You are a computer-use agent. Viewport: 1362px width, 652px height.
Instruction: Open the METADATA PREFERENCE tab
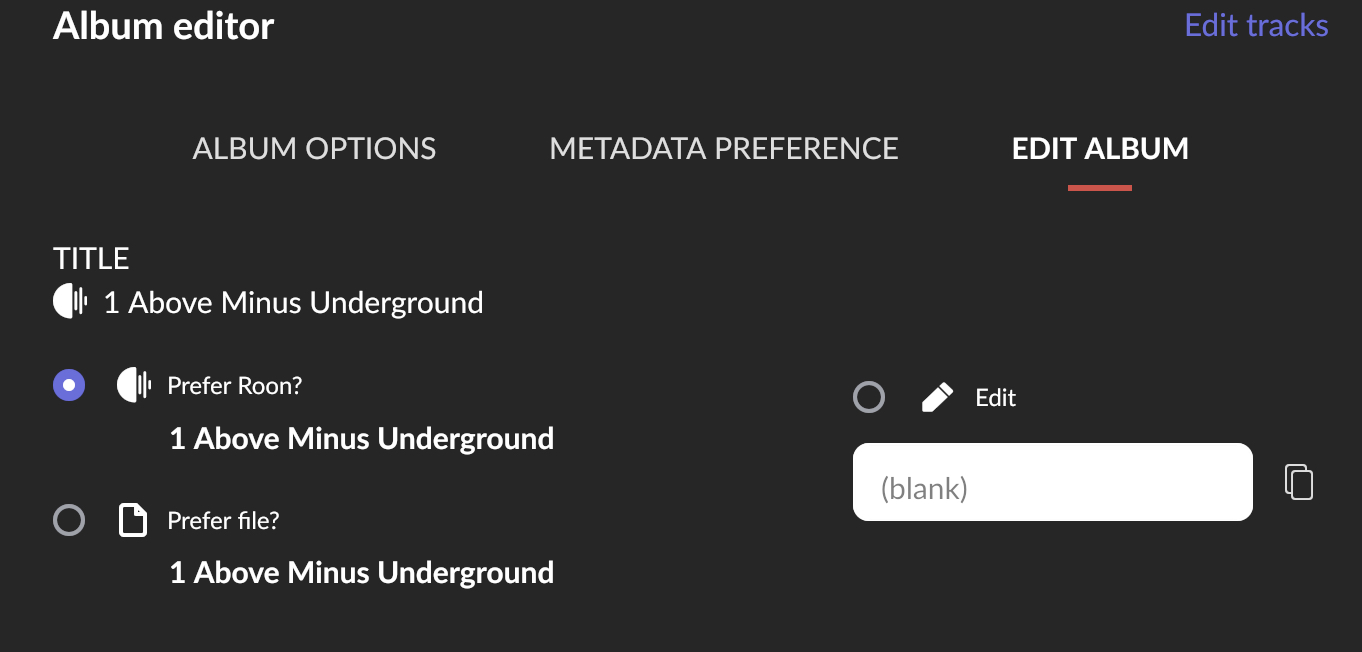pyautogui.click(x=723, y=148)
